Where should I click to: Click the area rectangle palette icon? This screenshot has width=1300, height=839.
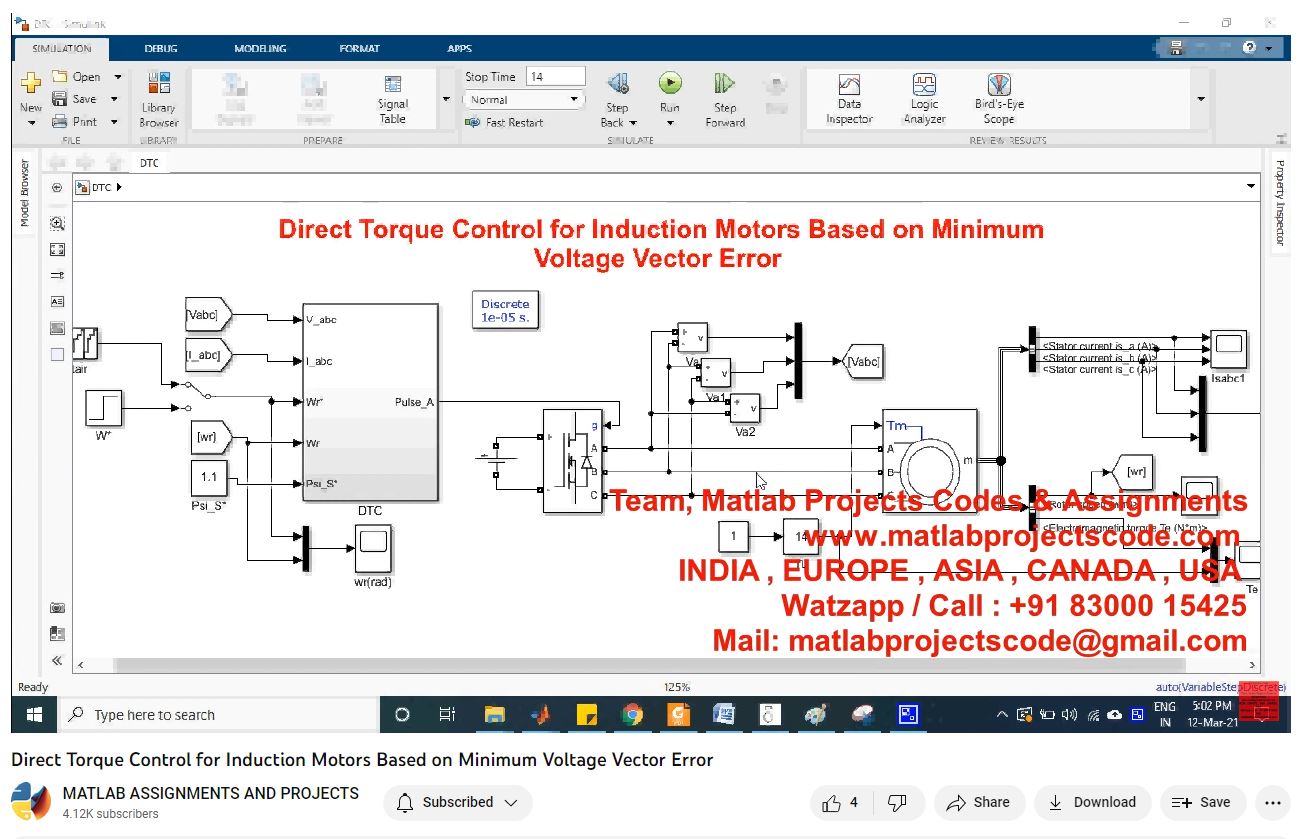(57, 354)
